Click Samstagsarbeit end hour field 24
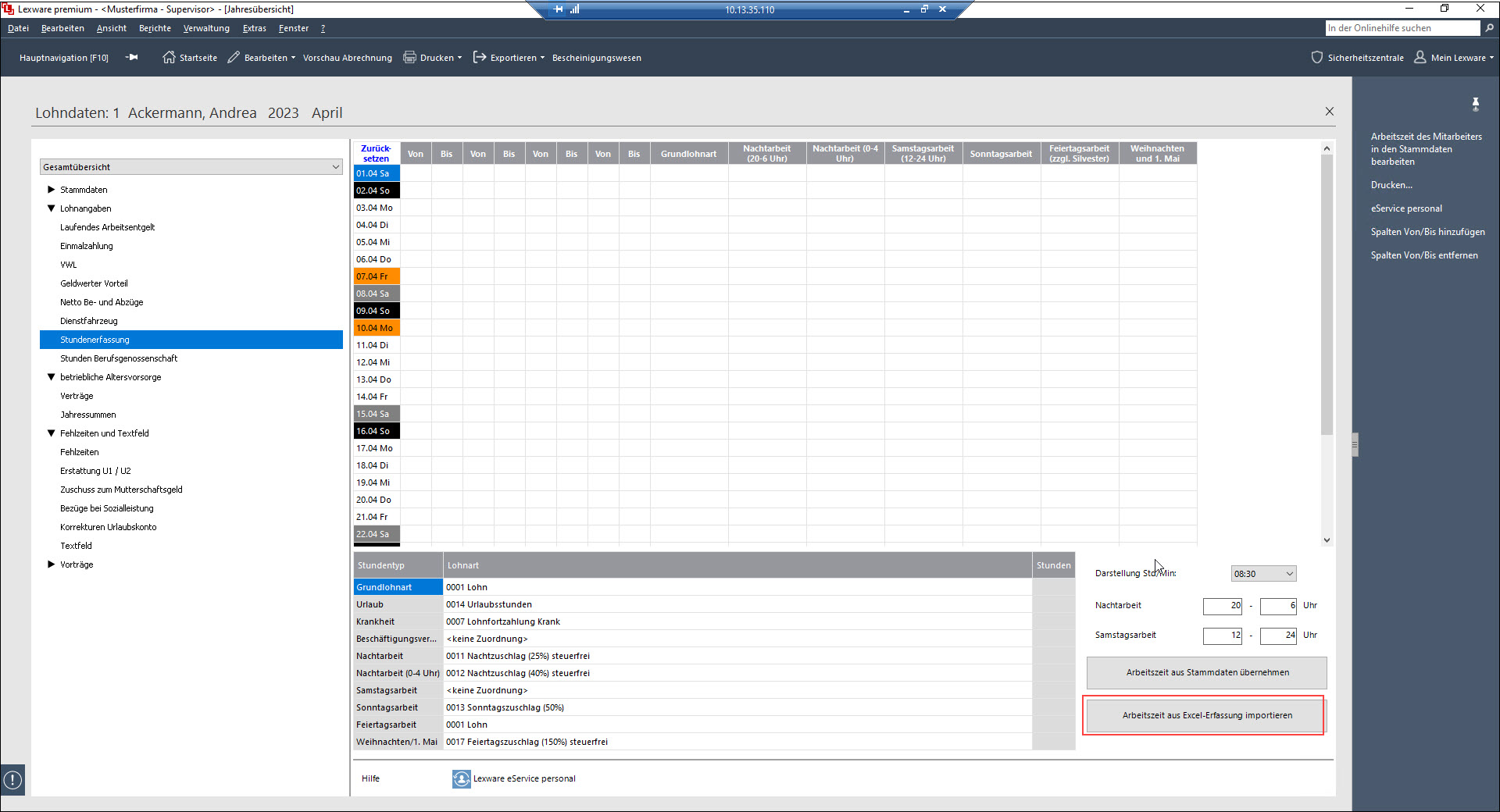 1279,635
